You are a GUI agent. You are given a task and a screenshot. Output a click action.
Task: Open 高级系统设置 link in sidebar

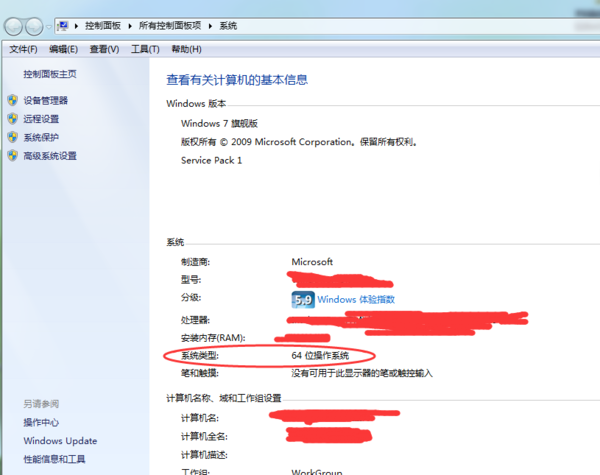point(50,156)
